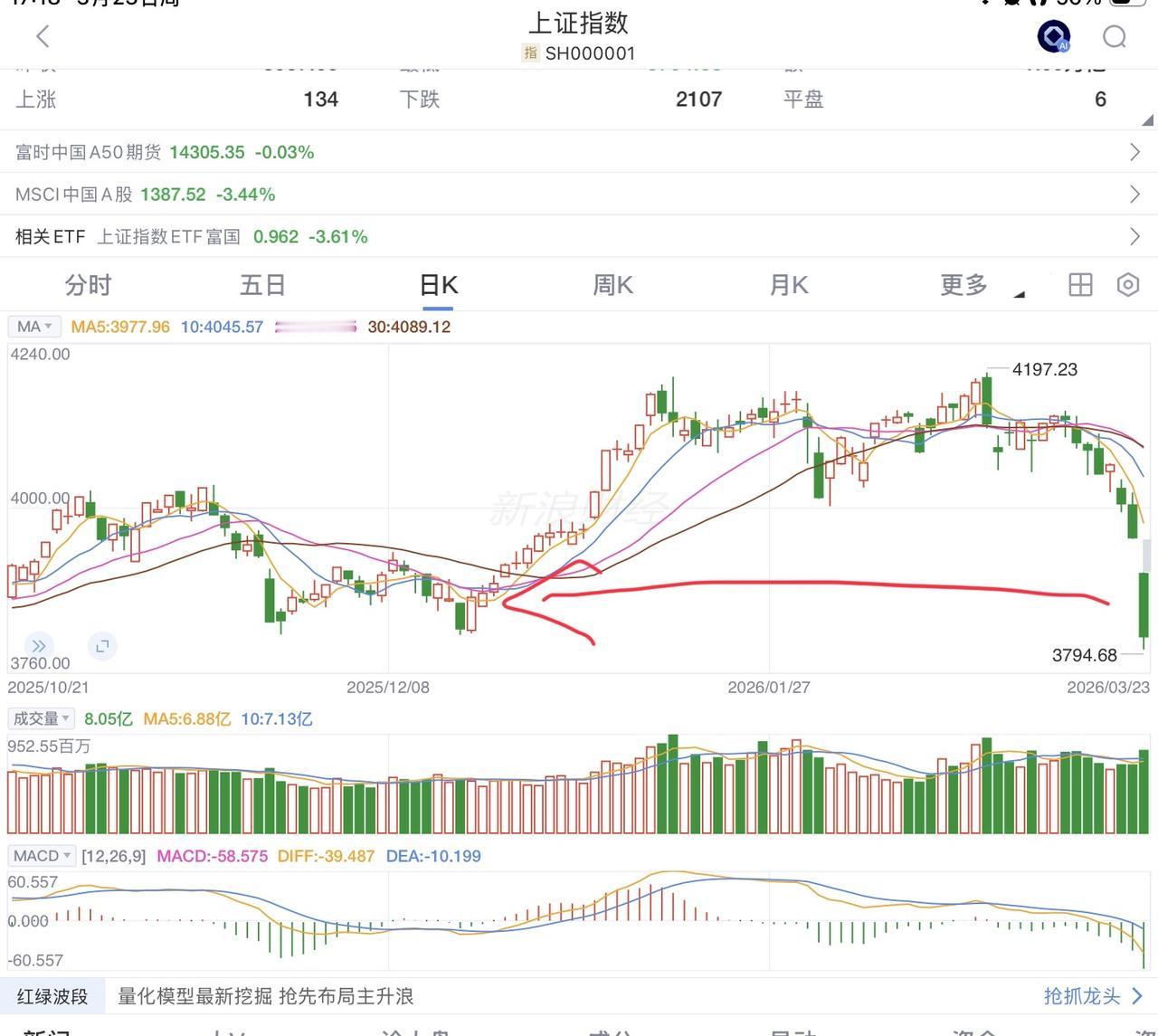Open the MSCI中国A股 quote link
Image resolution: width=1158 pixels, height=1036 pixels.
point(74,195)
